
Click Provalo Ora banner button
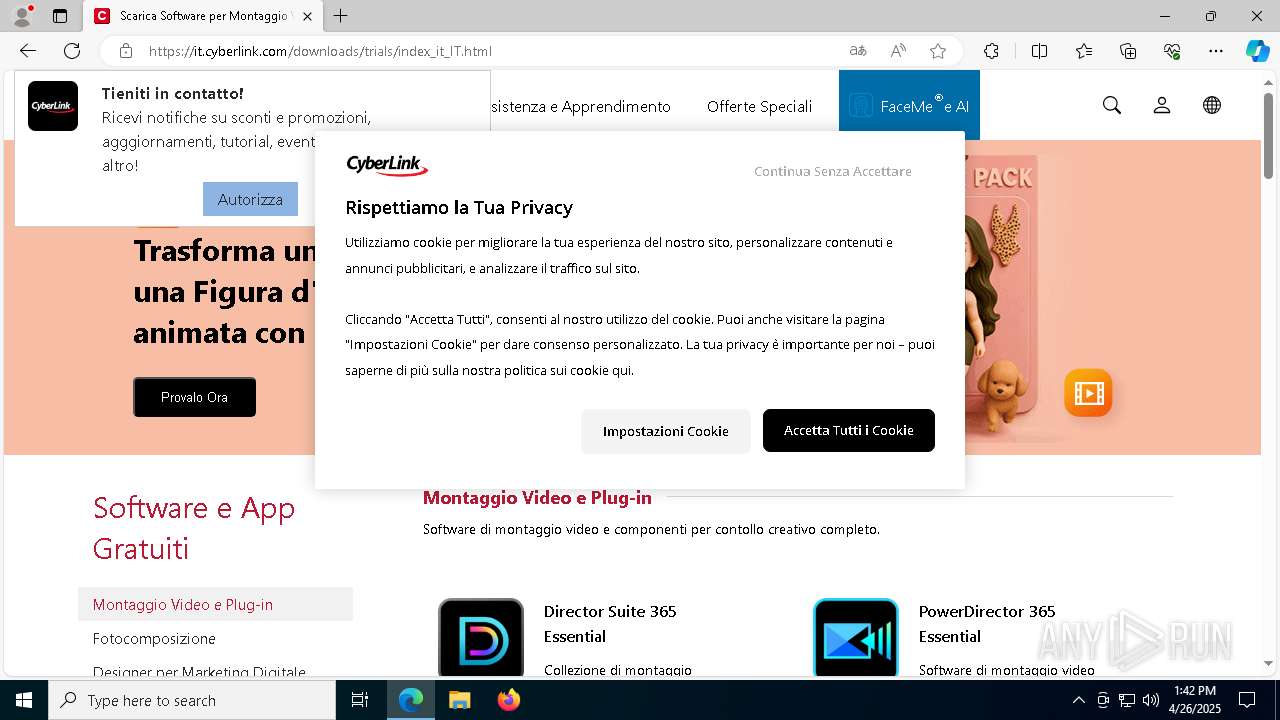194,397
